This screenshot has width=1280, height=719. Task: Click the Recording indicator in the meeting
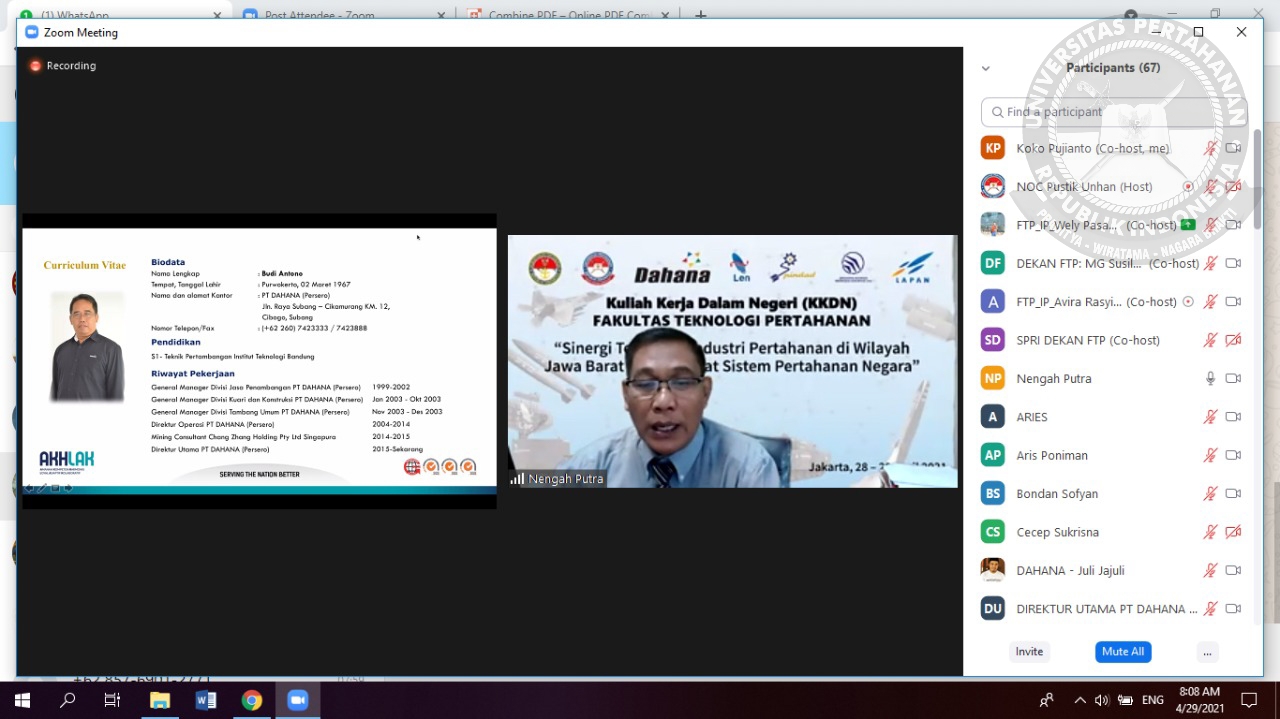click(62, 66)
